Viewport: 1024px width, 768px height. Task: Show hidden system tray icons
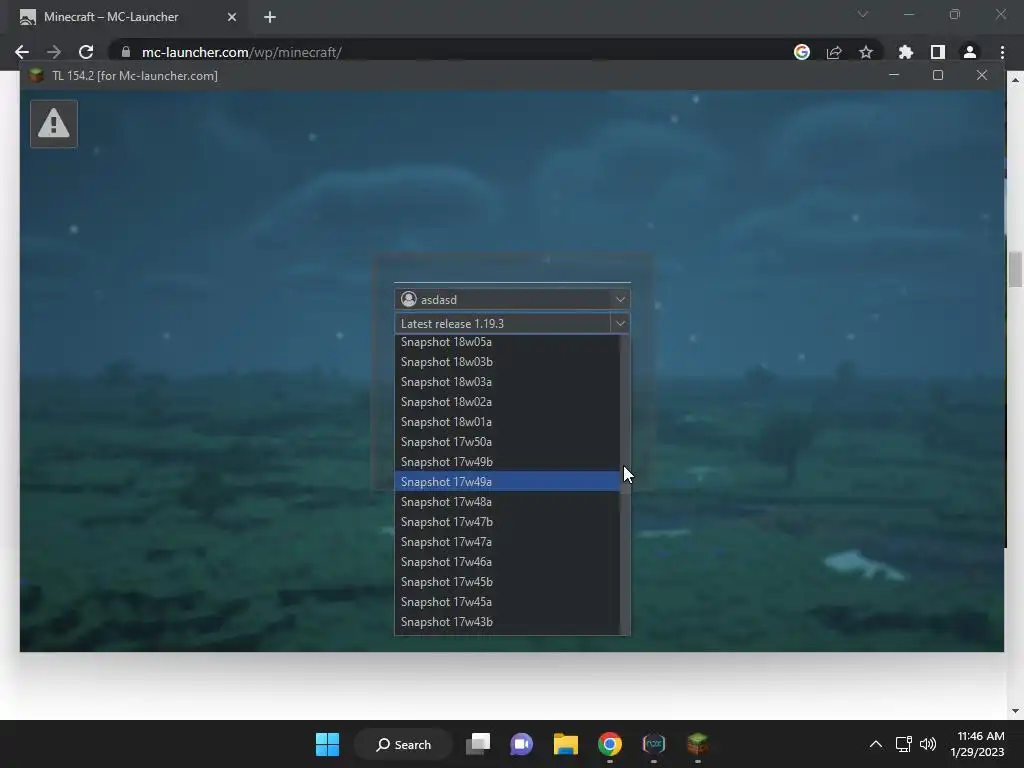(x=876, y=744)
